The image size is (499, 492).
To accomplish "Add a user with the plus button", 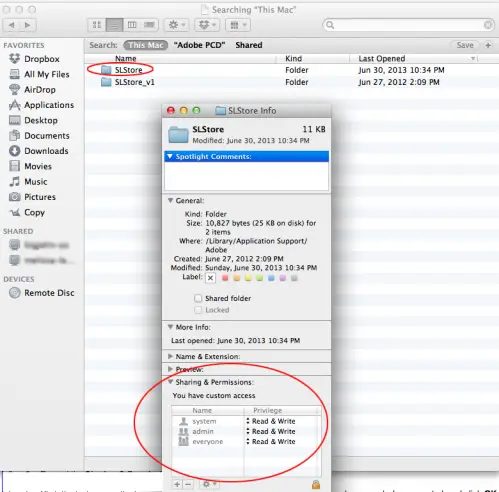I will click(x=177, y=484).
